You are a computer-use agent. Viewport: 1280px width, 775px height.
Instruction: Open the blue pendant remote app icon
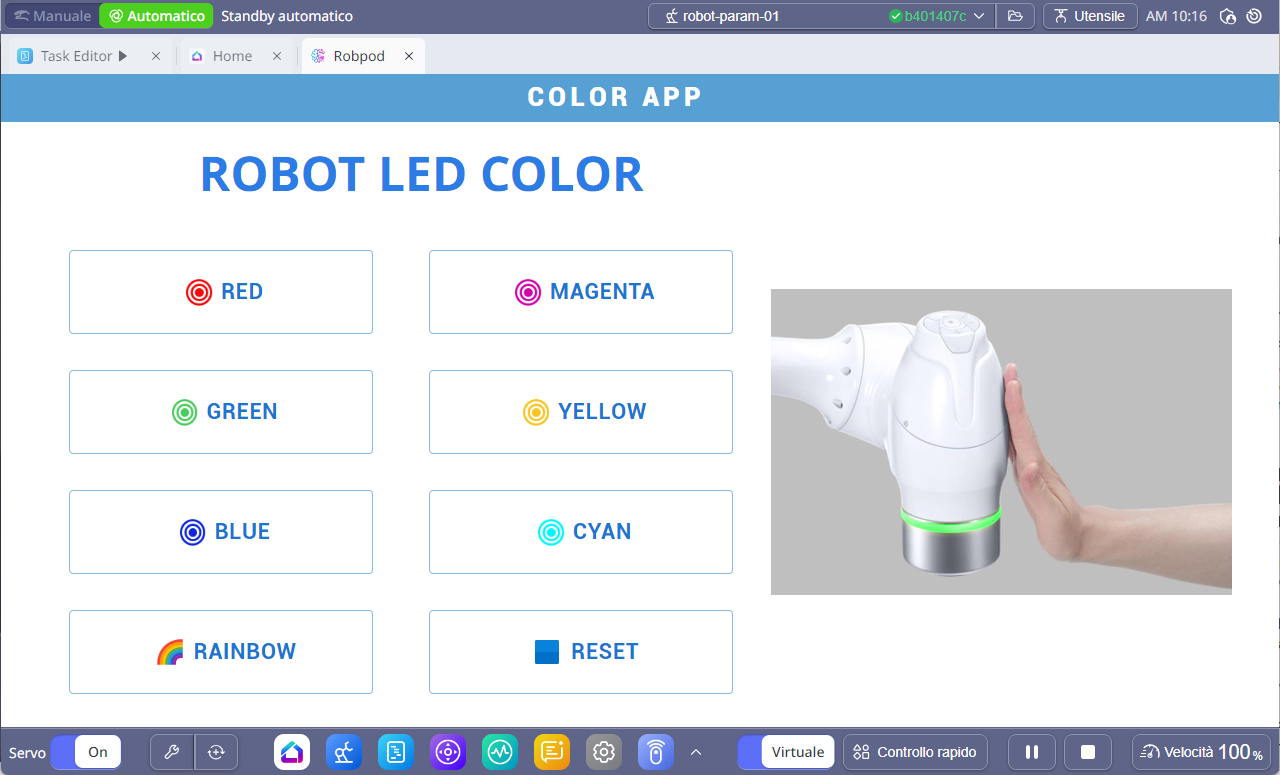pos(656,752)
